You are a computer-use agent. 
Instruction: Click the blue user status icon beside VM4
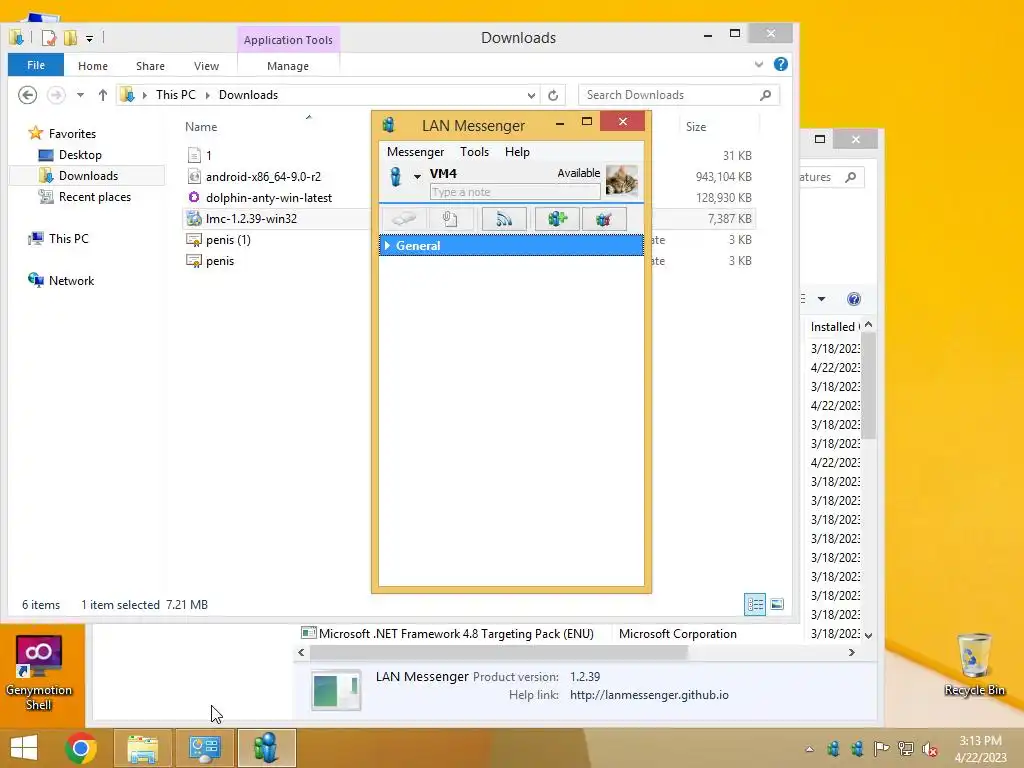click(x=395, y=176)
